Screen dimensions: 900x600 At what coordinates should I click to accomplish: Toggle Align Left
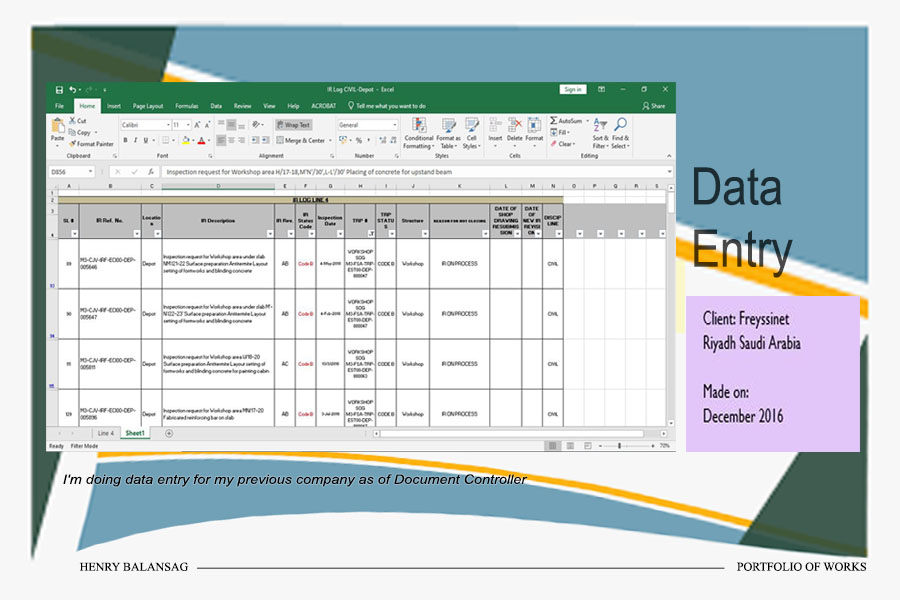click(x=221, y=140)
